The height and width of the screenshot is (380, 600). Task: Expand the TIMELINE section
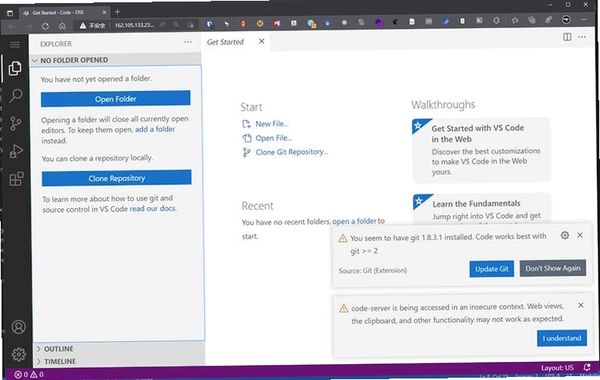pos(59,361)
